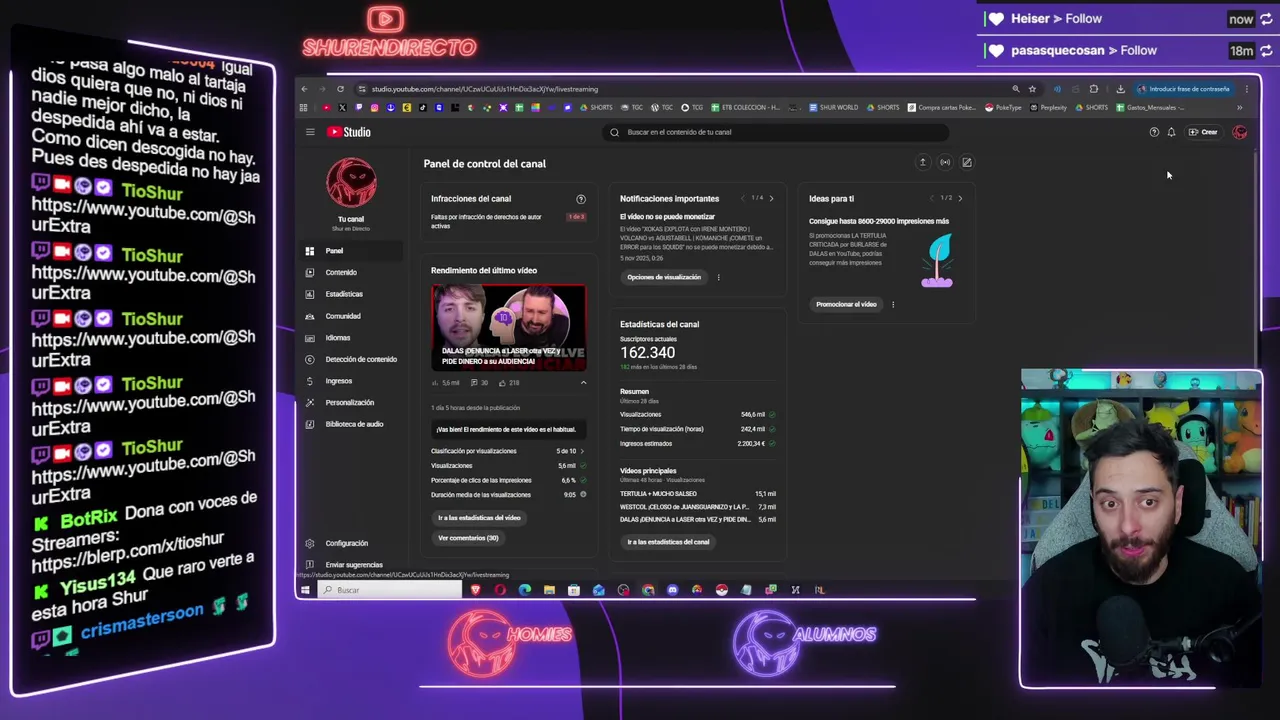The width and height of the screenshot is (1280, 720).
Task: Open browser menu three dots
Action: click(1246, 89)
